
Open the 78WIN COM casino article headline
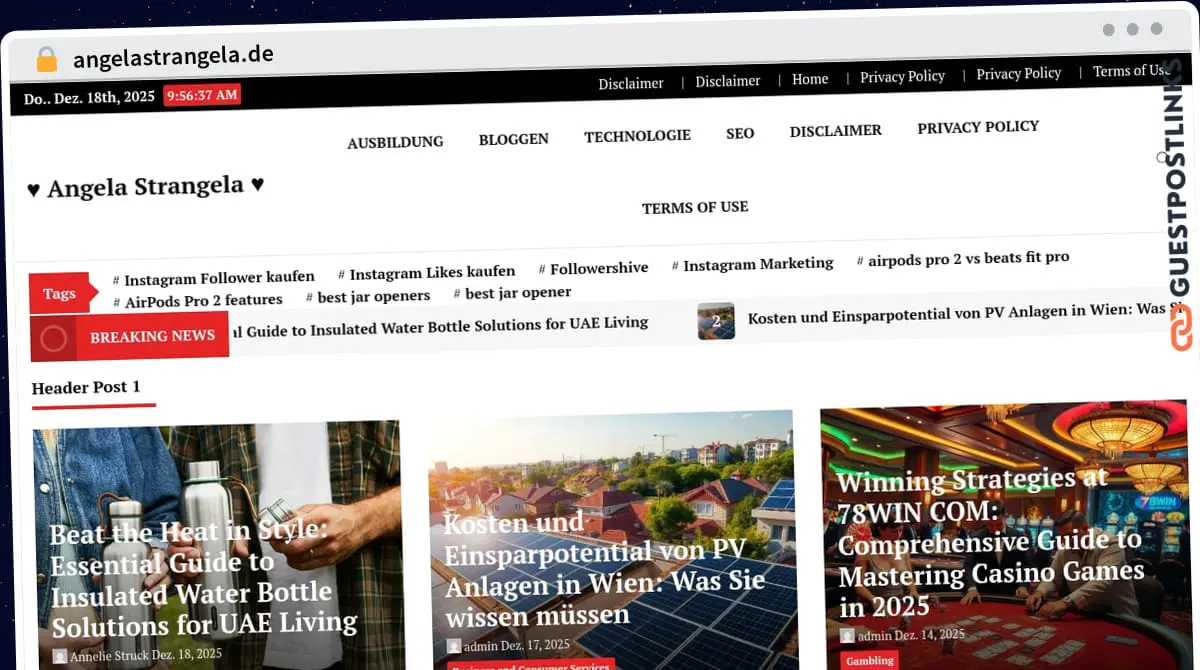click(988, 541)
